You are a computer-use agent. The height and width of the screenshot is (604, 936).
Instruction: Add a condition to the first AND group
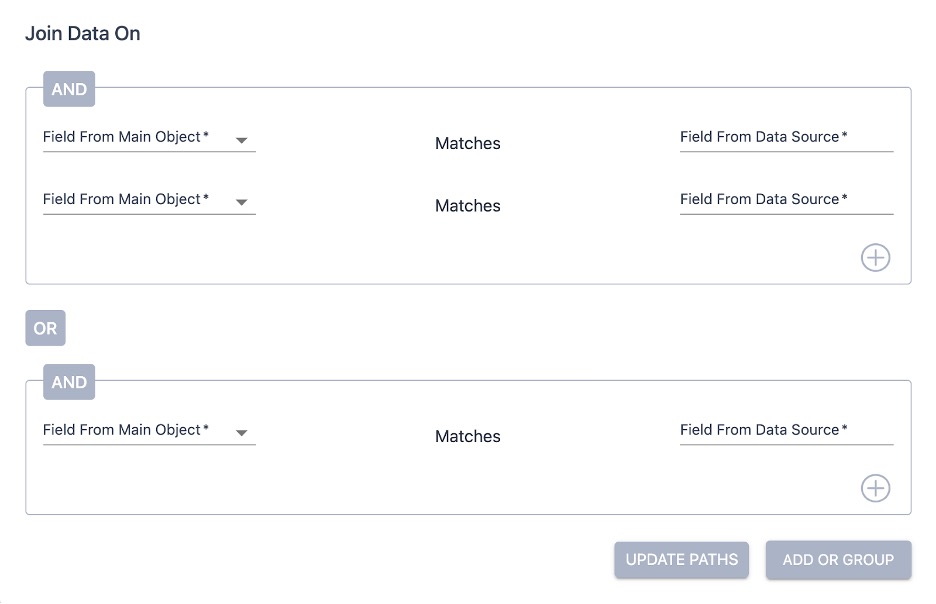pyautogui.click(x=875, y=258)
